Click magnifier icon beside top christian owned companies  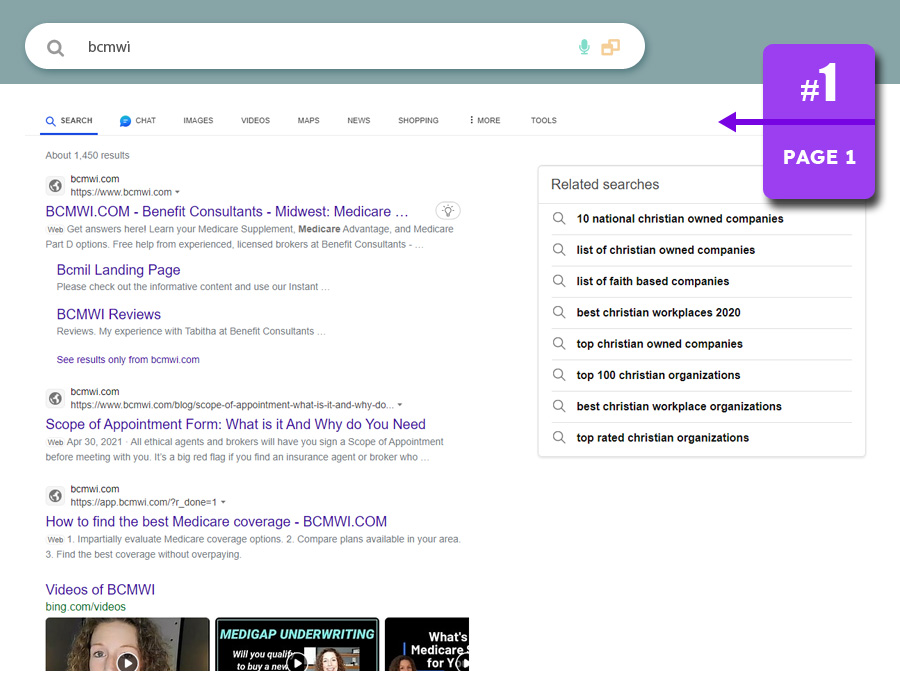point(558,343)
